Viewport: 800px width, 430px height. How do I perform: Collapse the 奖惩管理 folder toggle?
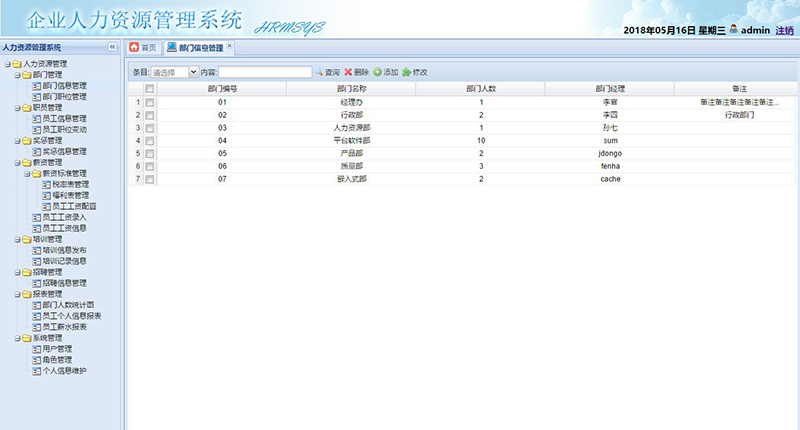click(17, 141)
